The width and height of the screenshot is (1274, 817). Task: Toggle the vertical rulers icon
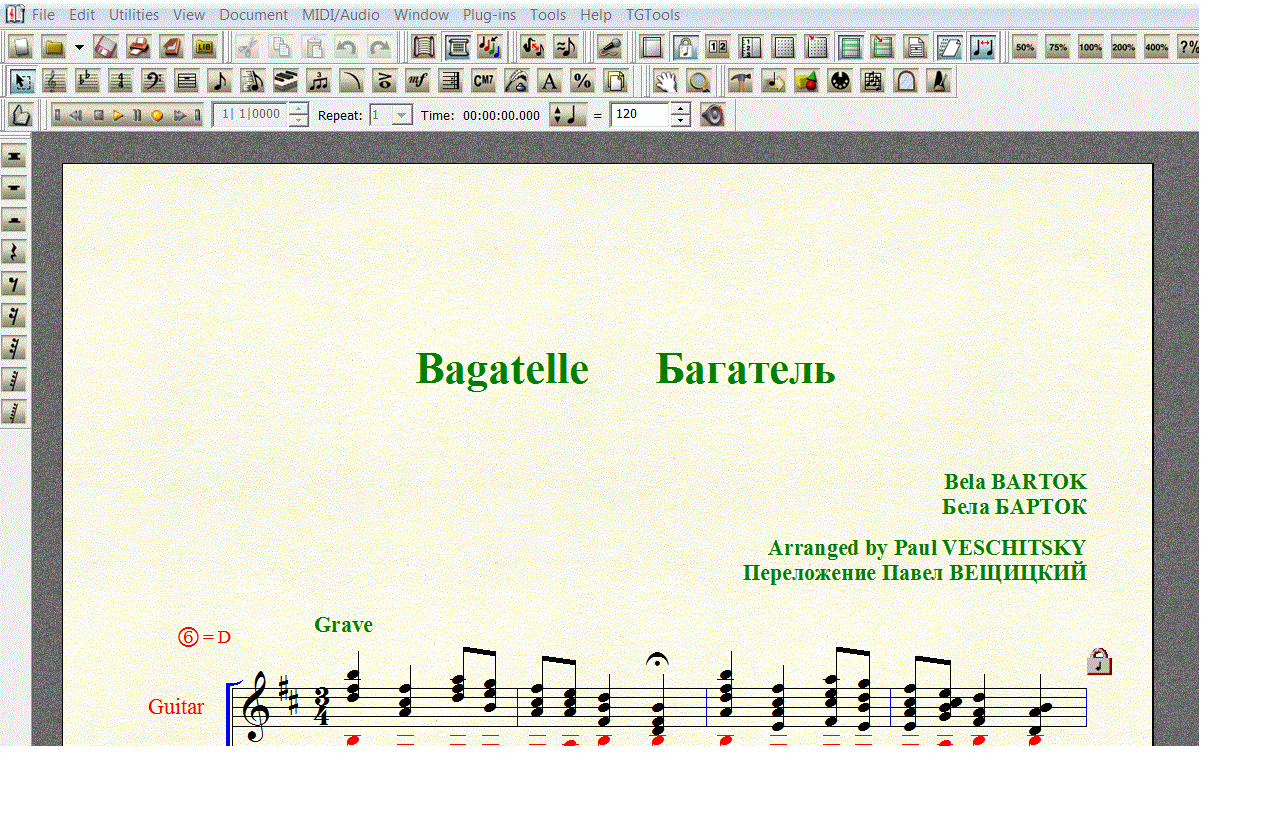tap(751, 47)
